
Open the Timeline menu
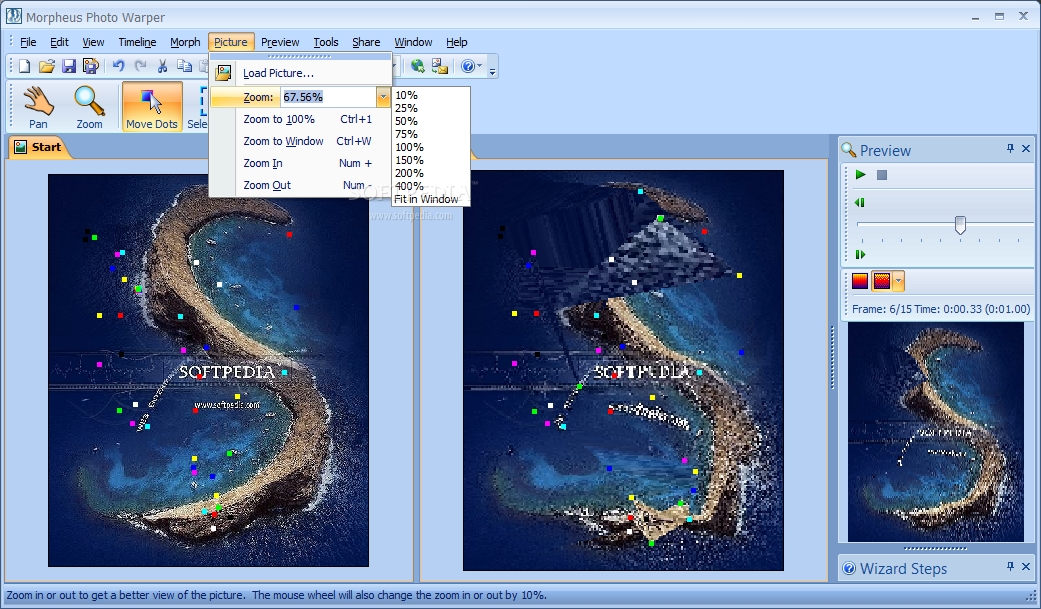137,42
